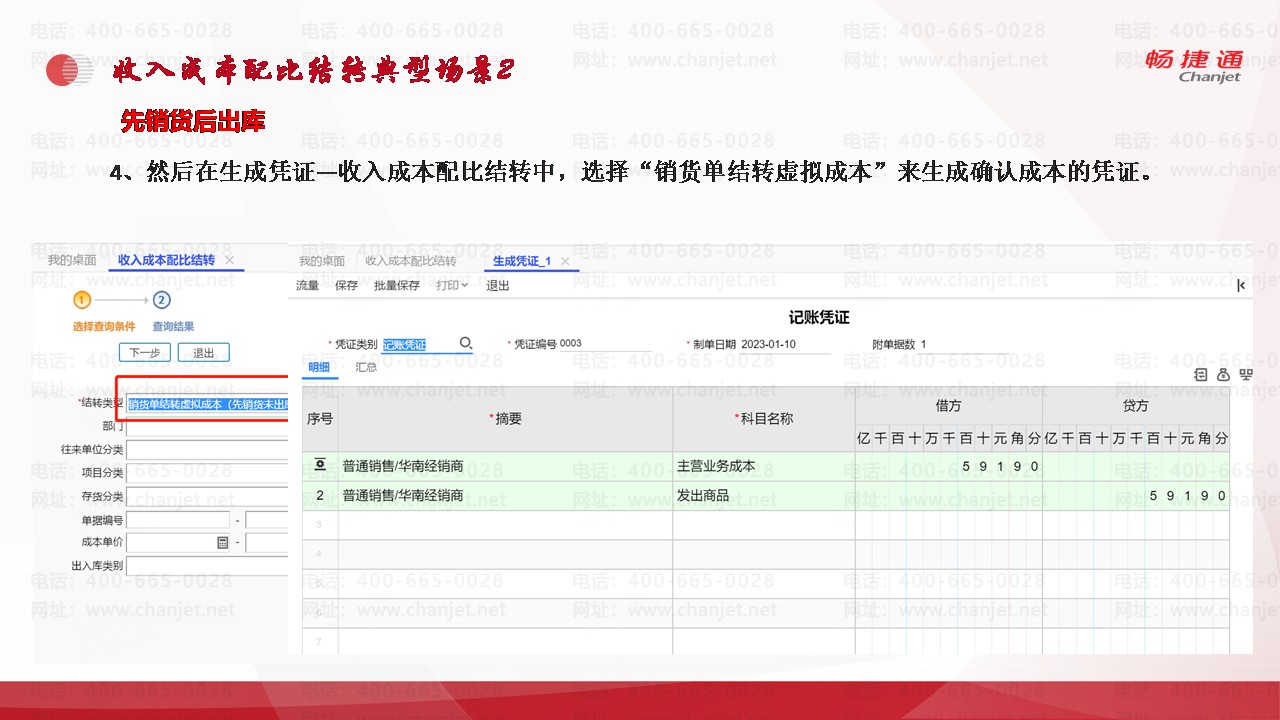Click the money bag icon above 贷方
The width and height of the screenshot is (1280, 720).
click(x=1223, y=375)
